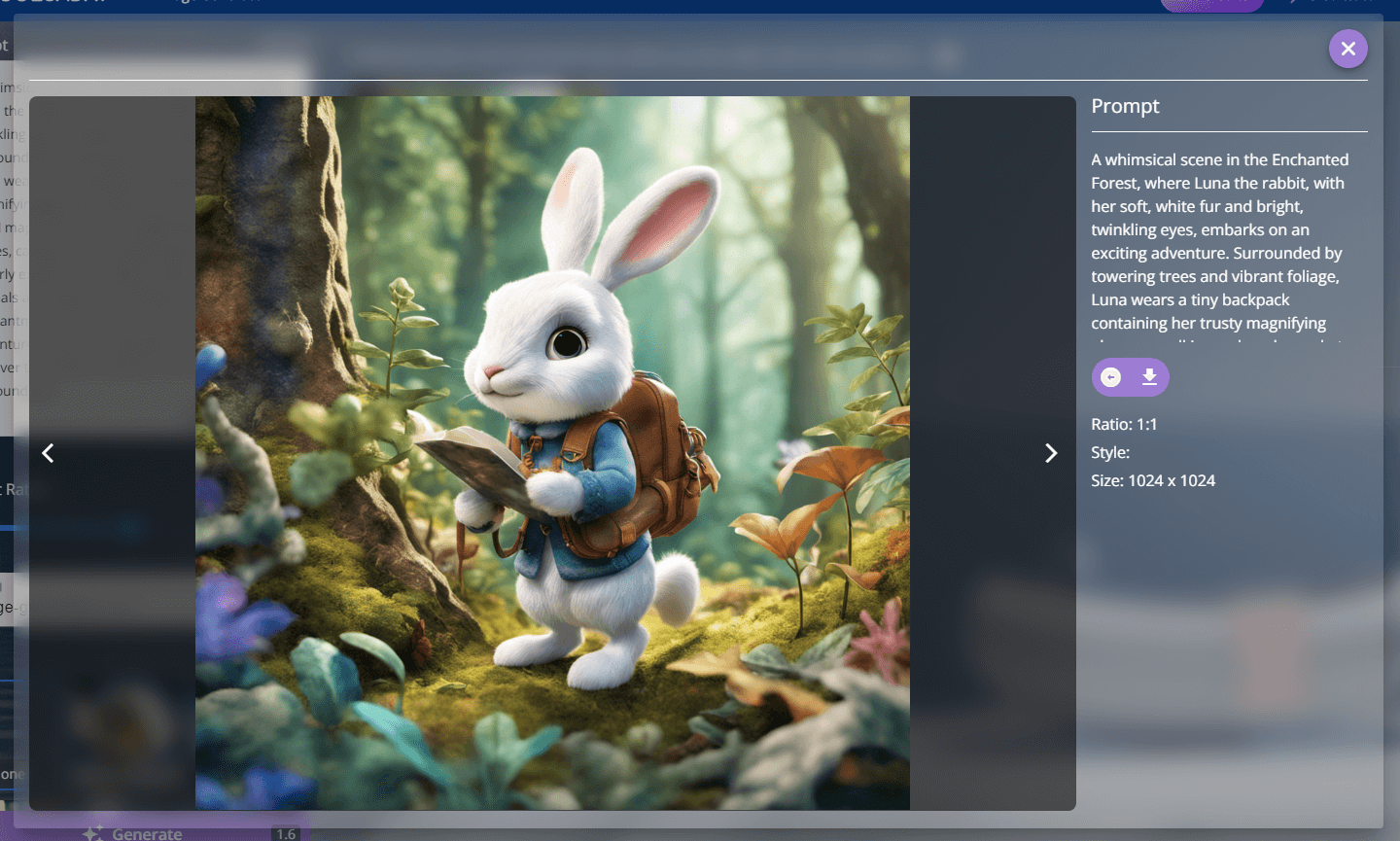
Task: Click the 'Ratio: 1:1' label
Action: click(x=1124, y=424)
